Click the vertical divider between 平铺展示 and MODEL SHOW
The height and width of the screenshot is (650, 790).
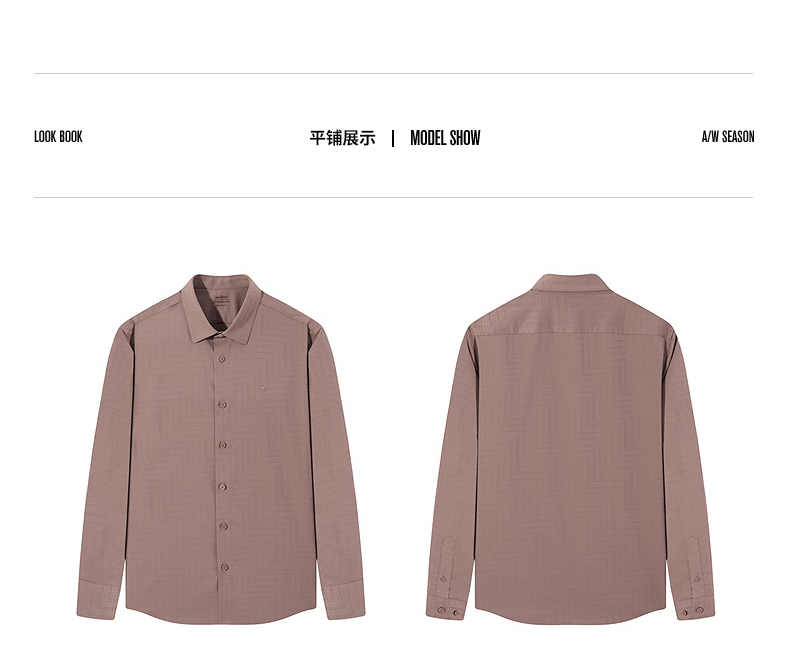[393, 138]
